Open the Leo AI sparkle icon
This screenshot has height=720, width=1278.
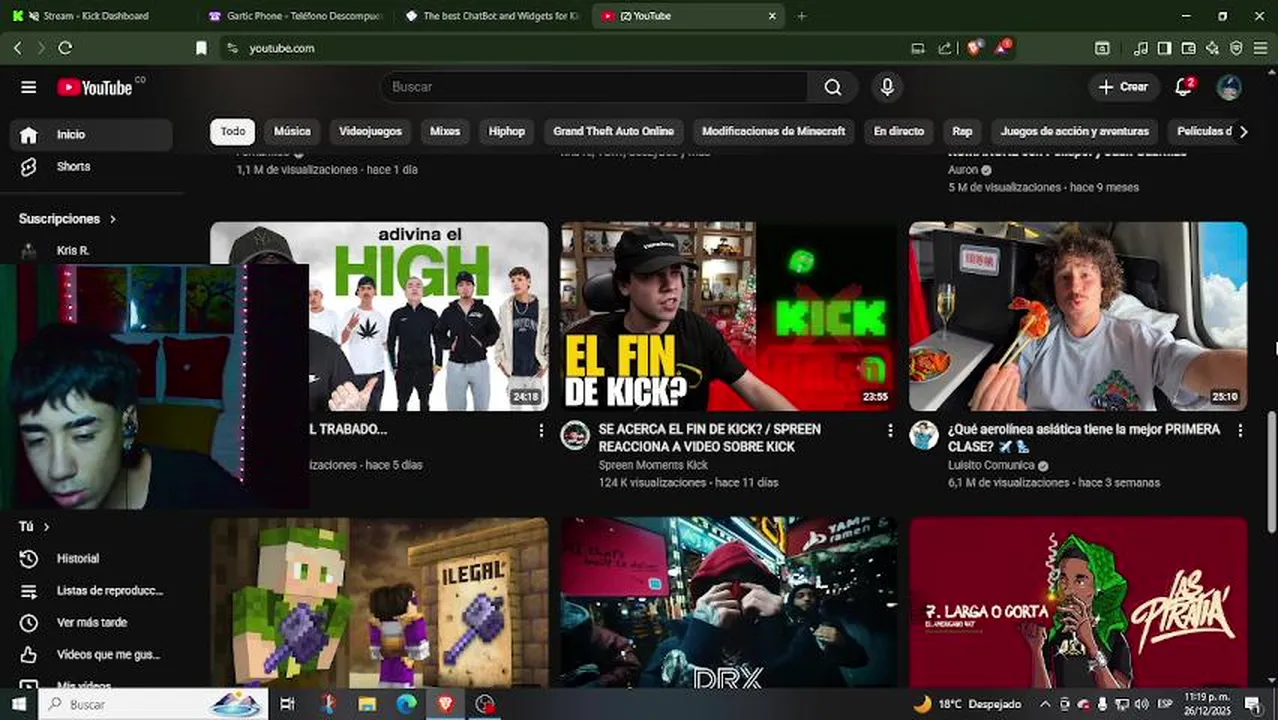pyautogui.click(x=1212, y=48)
